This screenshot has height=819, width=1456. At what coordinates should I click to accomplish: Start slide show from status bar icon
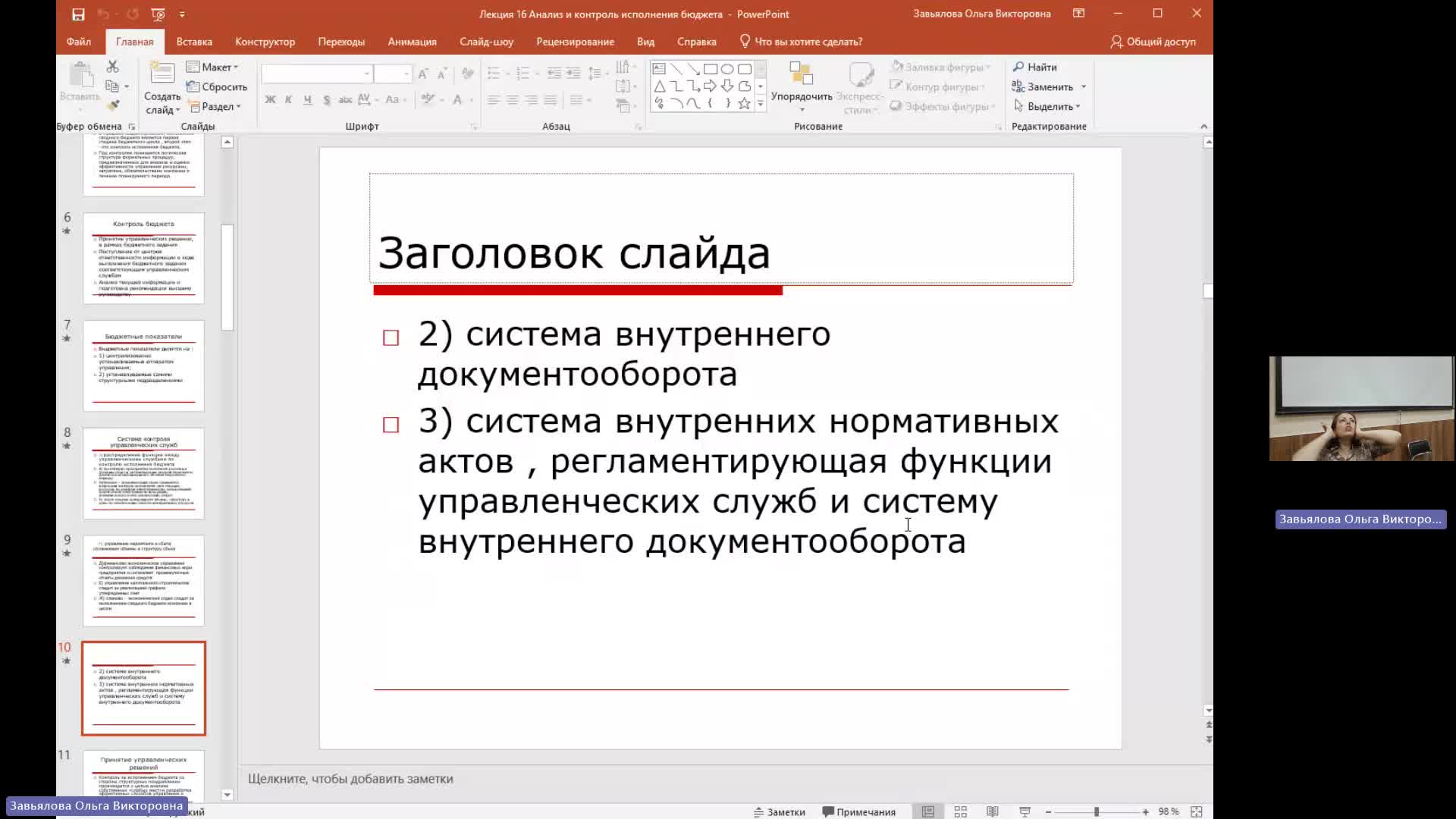[1025, 811]
